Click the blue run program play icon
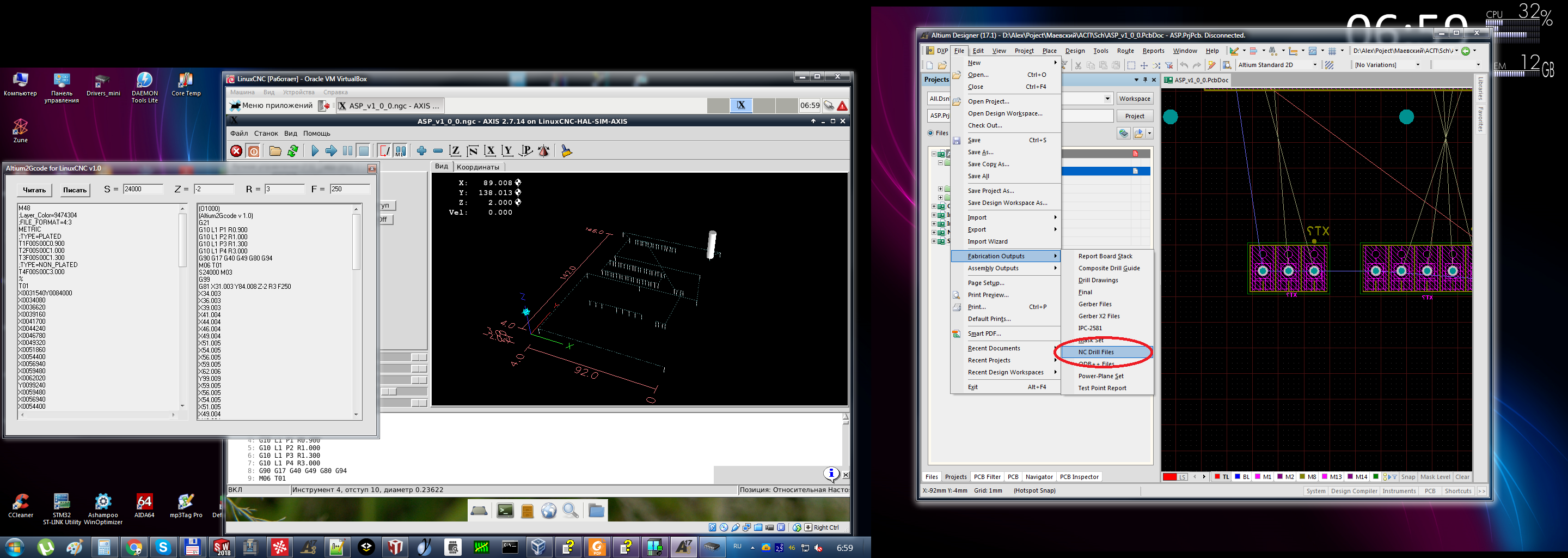The image size is (1568, 558). click(x=315, y=151)
